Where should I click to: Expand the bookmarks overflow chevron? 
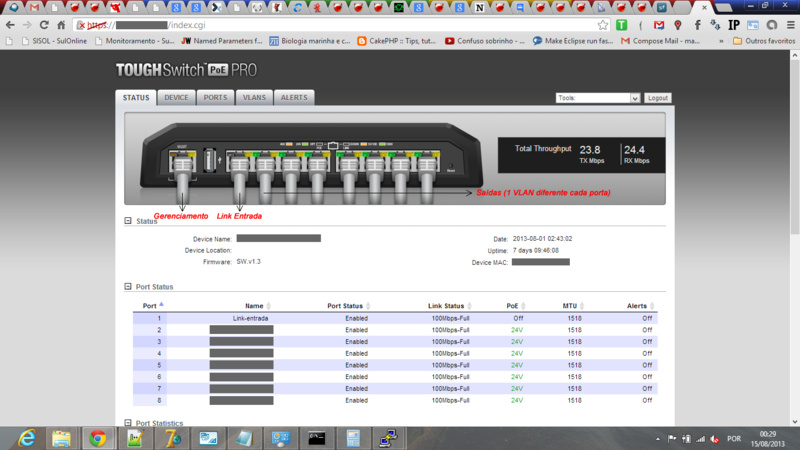click(721, 41)
